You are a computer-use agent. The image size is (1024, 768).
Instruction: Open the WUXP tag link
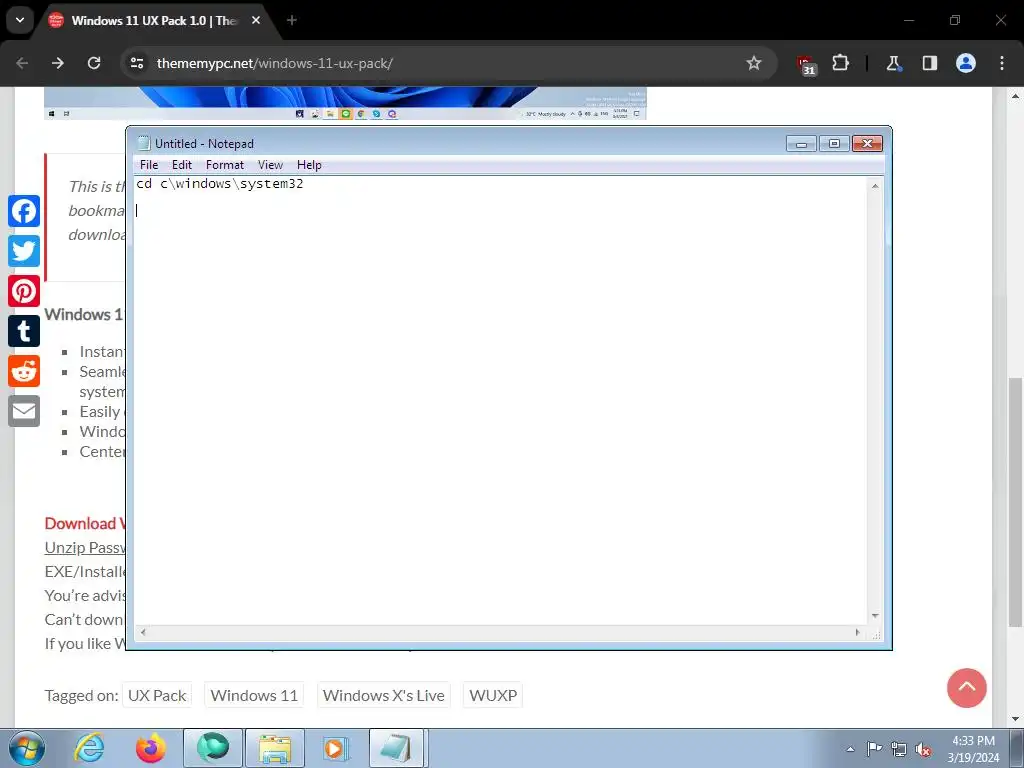(493, 696)
